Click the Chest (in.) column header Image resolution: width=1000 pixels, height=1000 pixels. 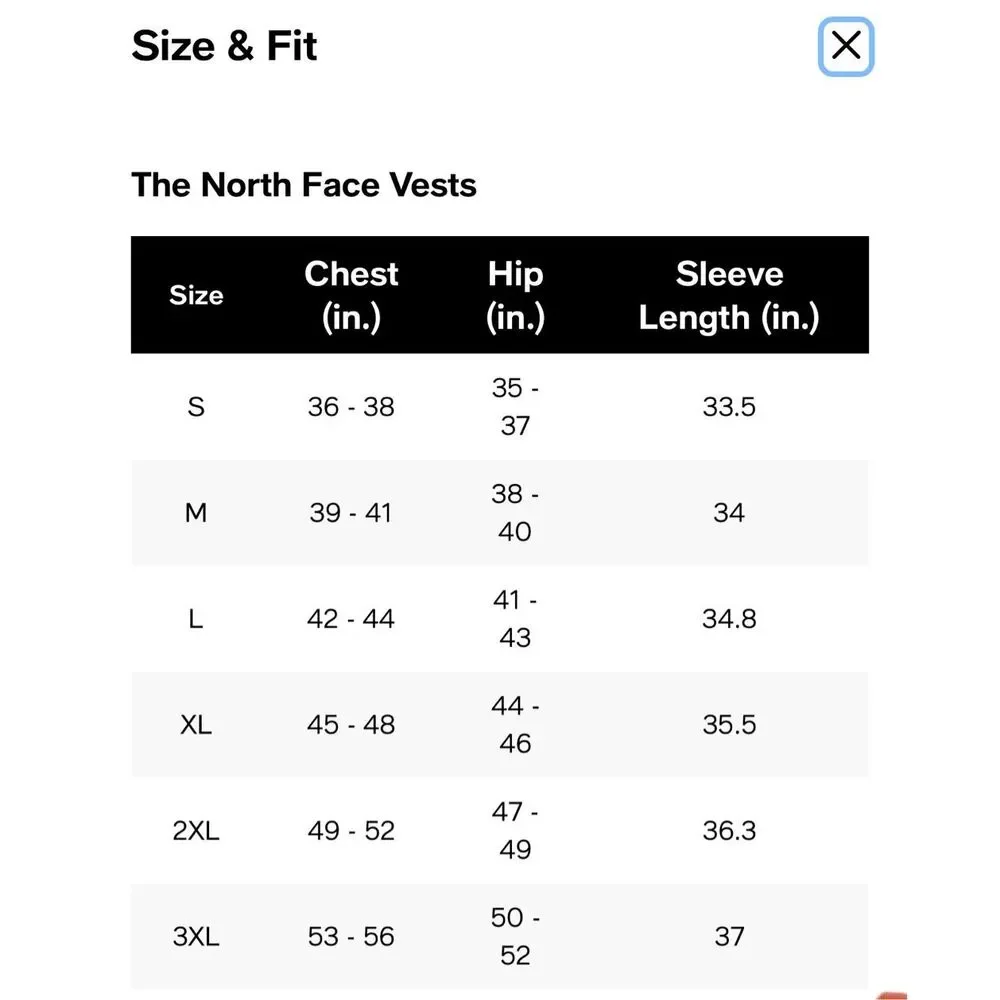tap(351, 295)
